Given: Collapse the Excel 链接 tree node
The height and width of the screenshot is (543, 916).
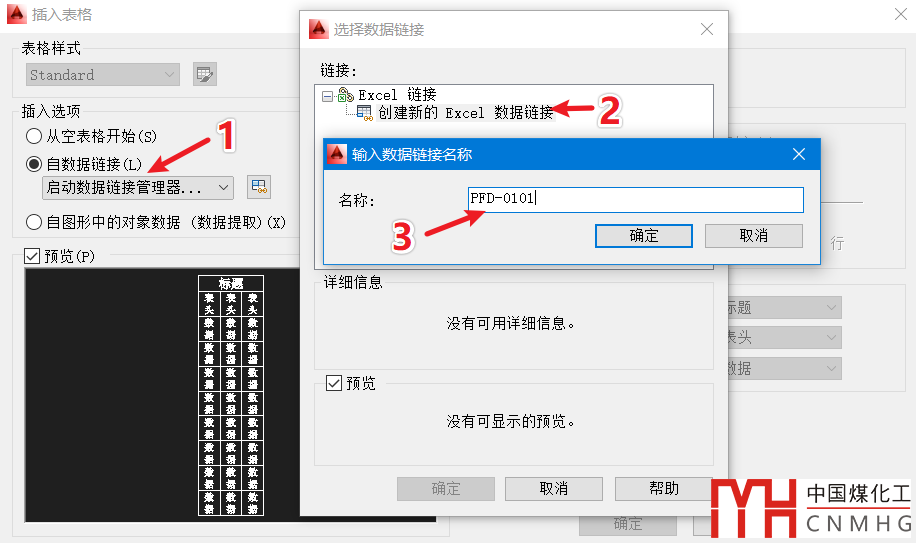Looking at the screenshot, I should coord(328,96).
